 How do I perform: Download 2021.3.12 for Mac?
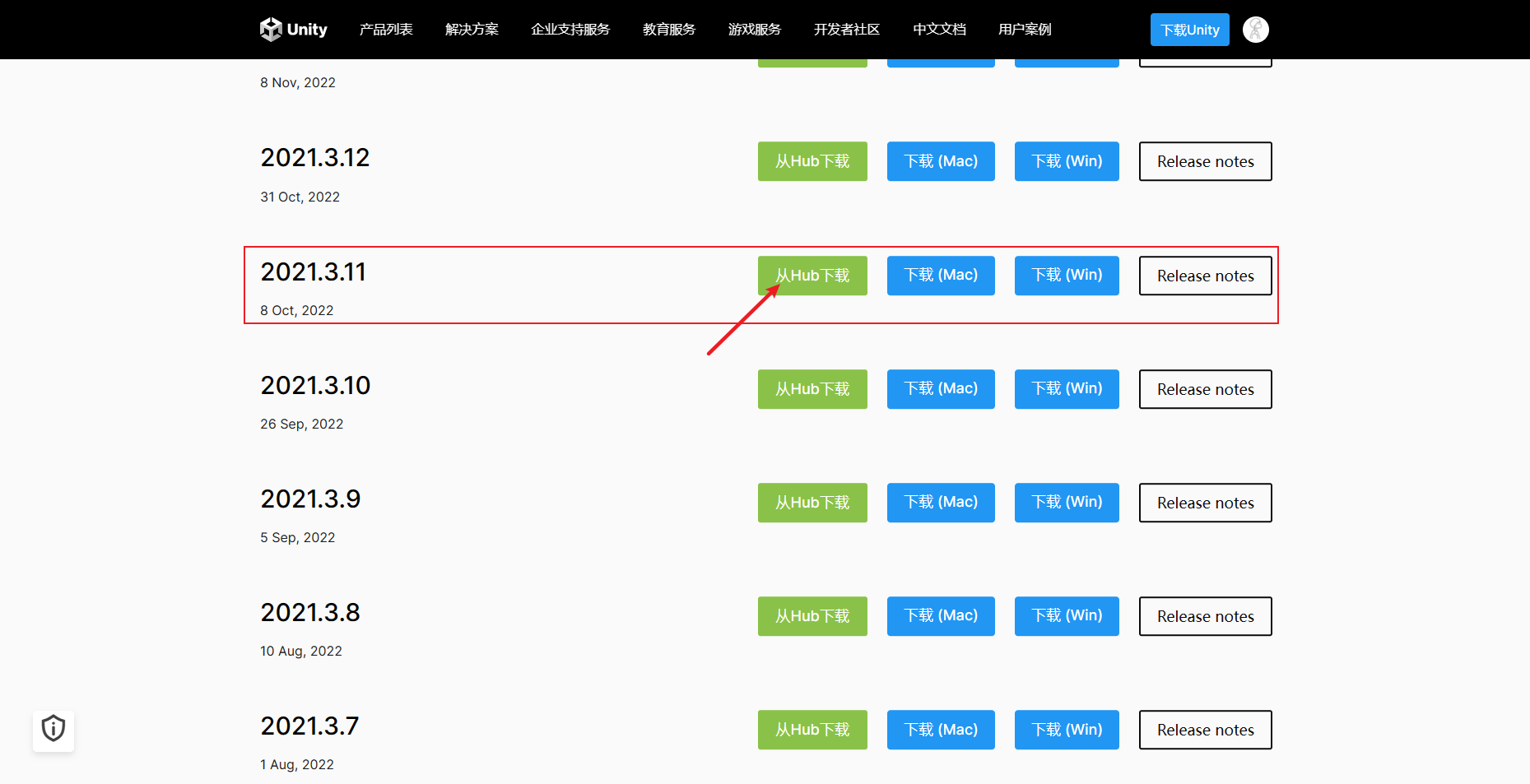[x=941, y=161]
